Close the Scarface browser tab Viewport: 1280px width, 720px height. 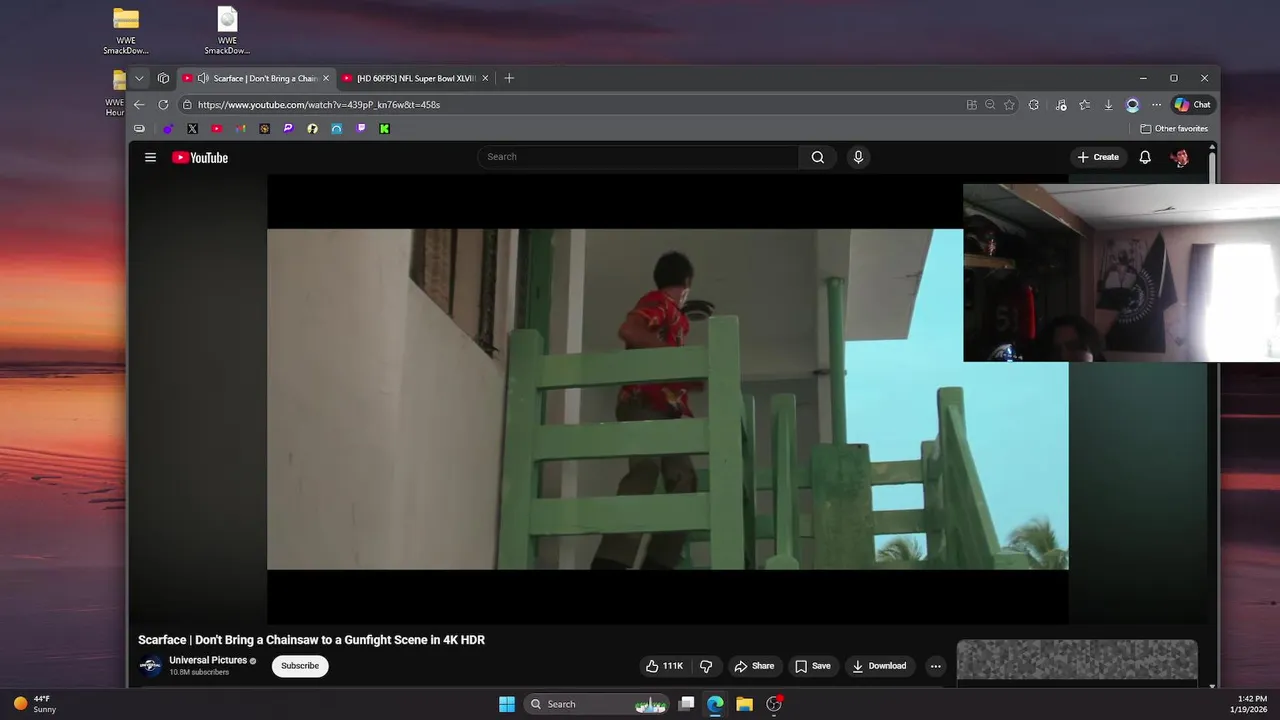(x=325, y=78)
